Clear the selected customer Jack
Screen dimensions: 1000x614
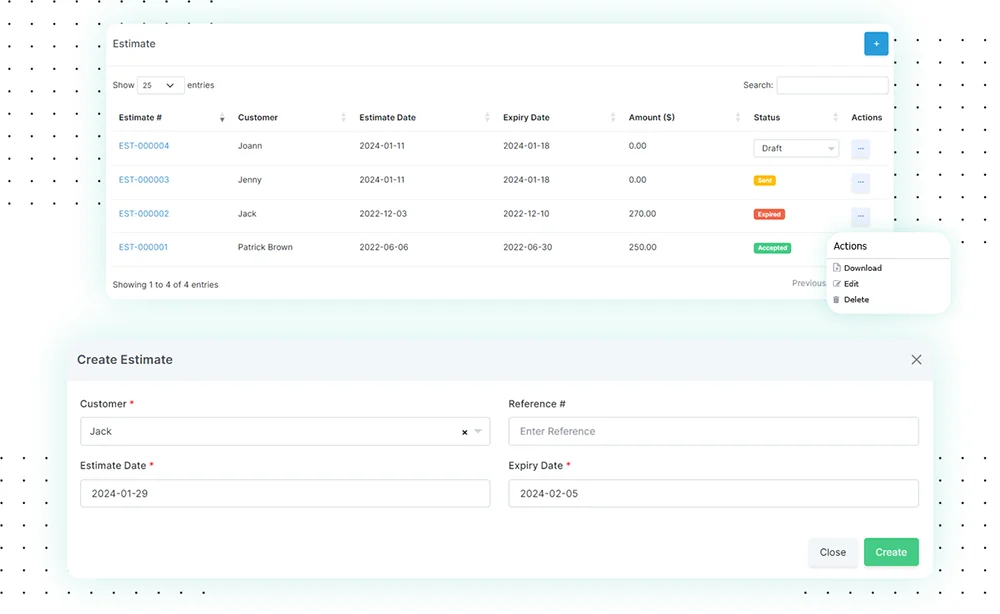(464, 432)
